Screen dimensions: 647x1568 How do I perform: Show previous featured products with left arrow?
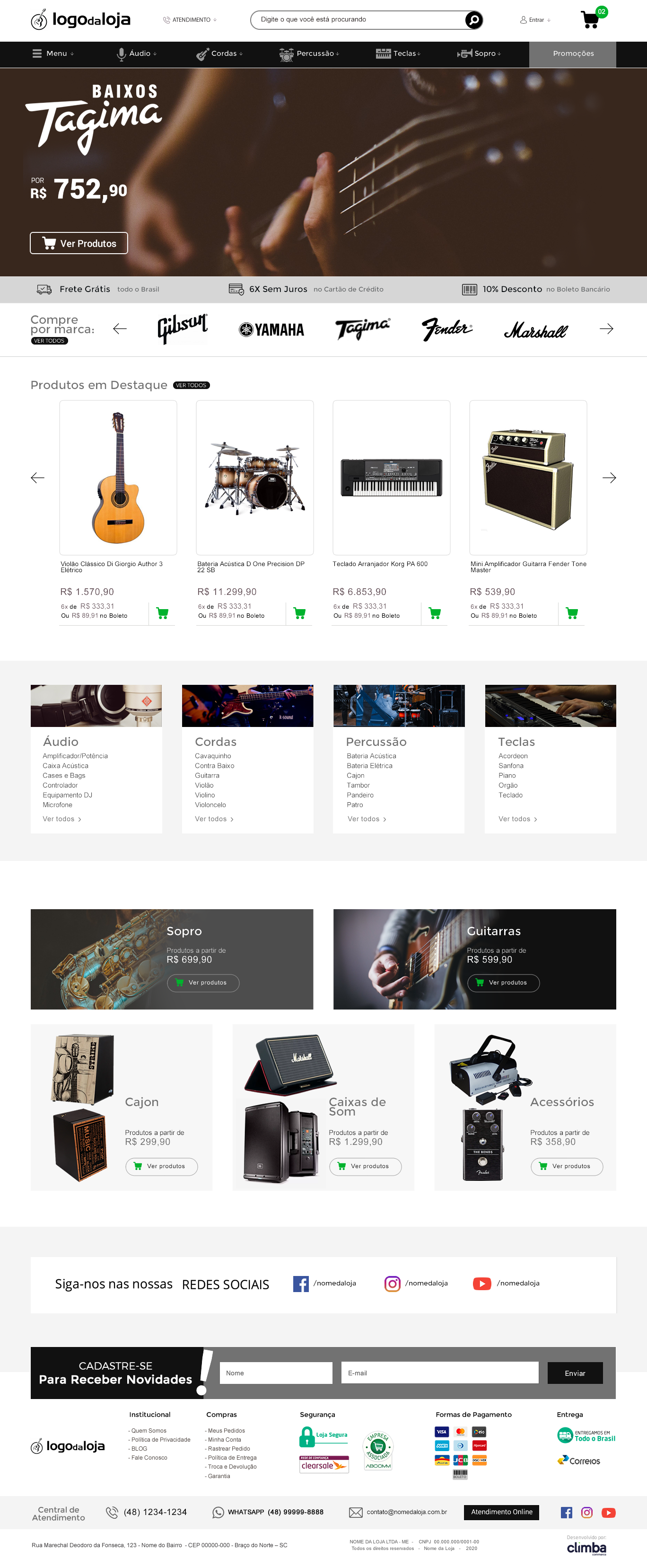click(x=38, y=478)
